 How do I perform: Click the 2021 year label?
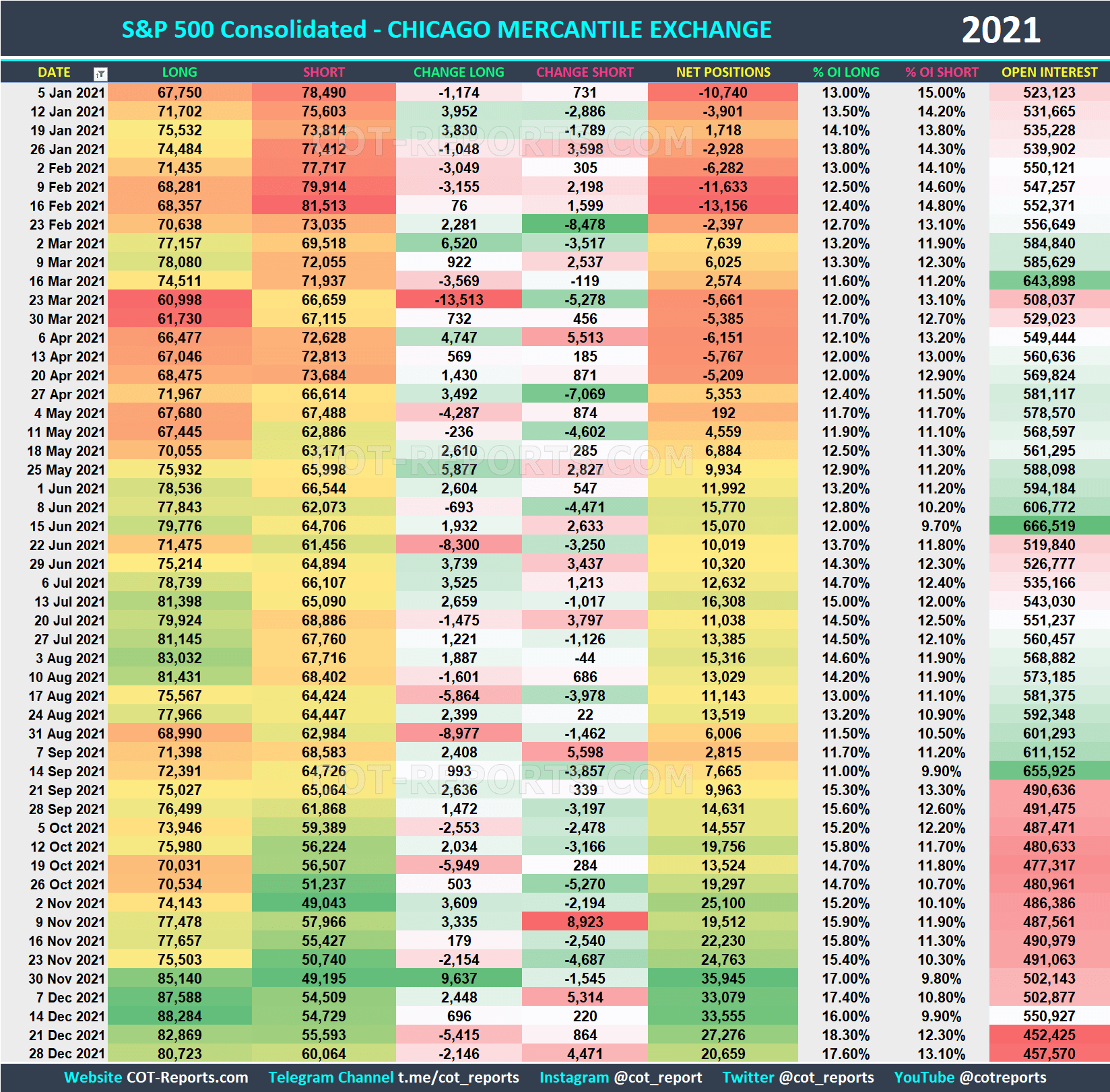click(x=1002, y=29)
